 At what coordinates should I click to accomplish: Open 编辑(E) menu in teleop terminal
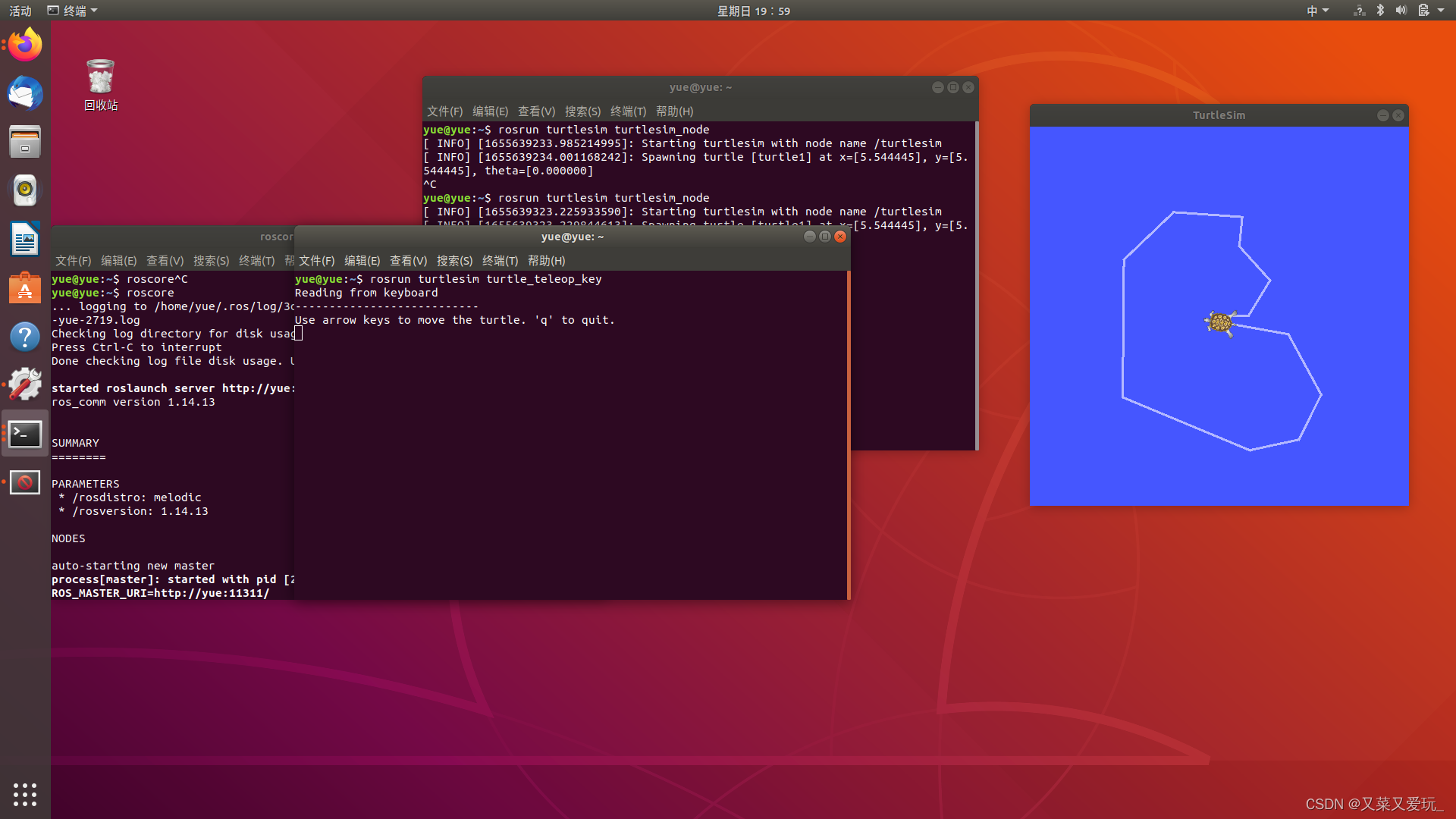(362, 261)
